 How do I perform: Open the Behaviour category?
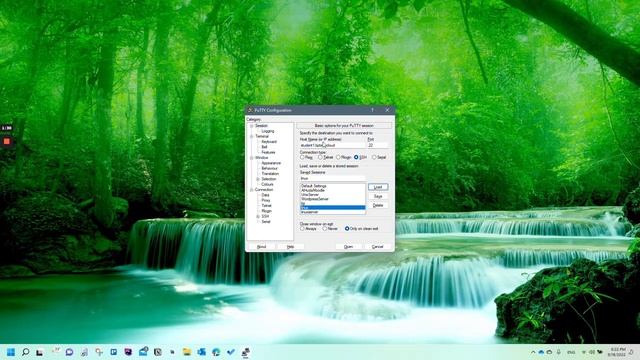(x=269, y=169)
